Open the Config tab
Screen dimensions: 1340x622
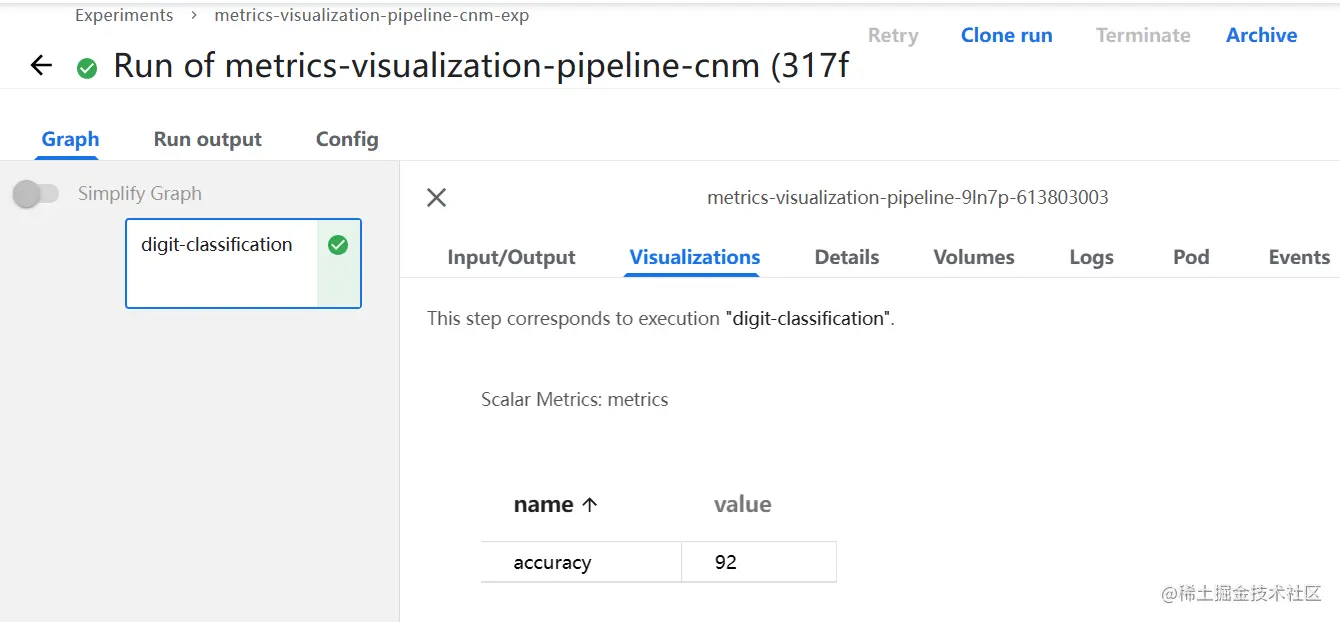(x=347, y=140)
